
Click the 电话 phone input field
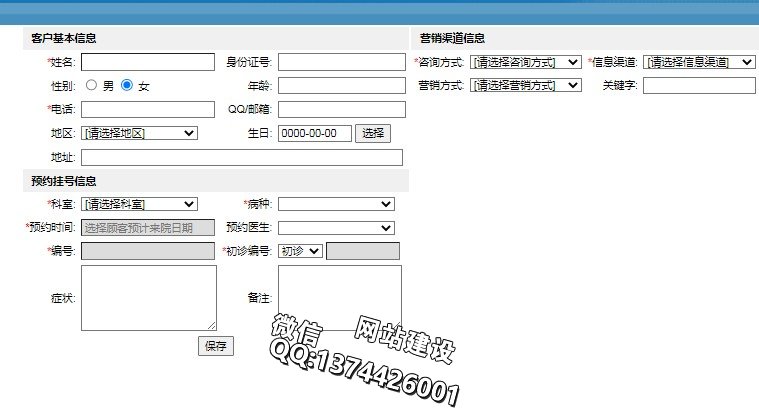click(148, 109)
